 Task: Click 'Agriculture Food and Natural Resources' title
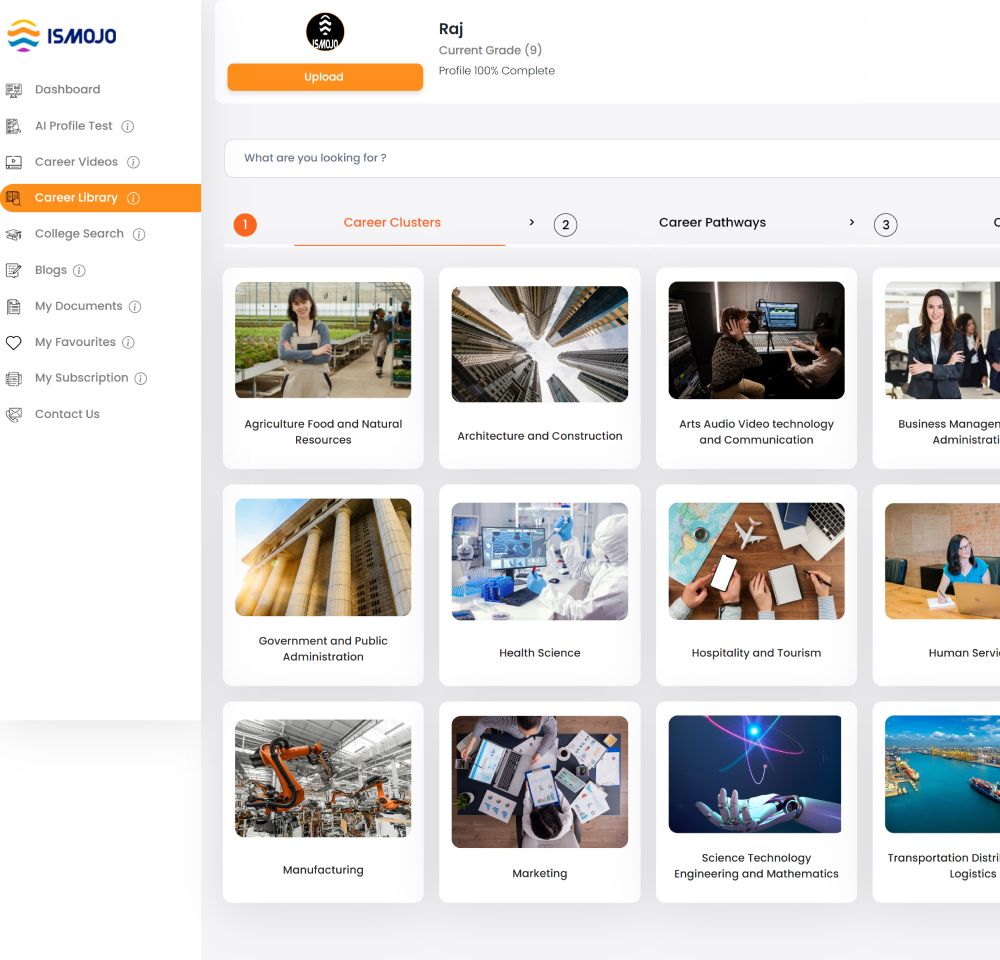323,432
